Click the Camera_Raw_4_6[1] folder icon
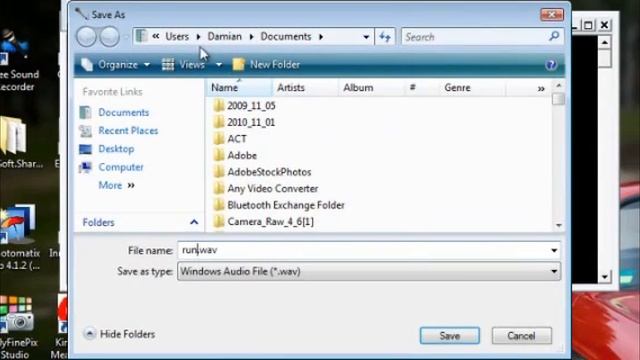 (219, 221)
